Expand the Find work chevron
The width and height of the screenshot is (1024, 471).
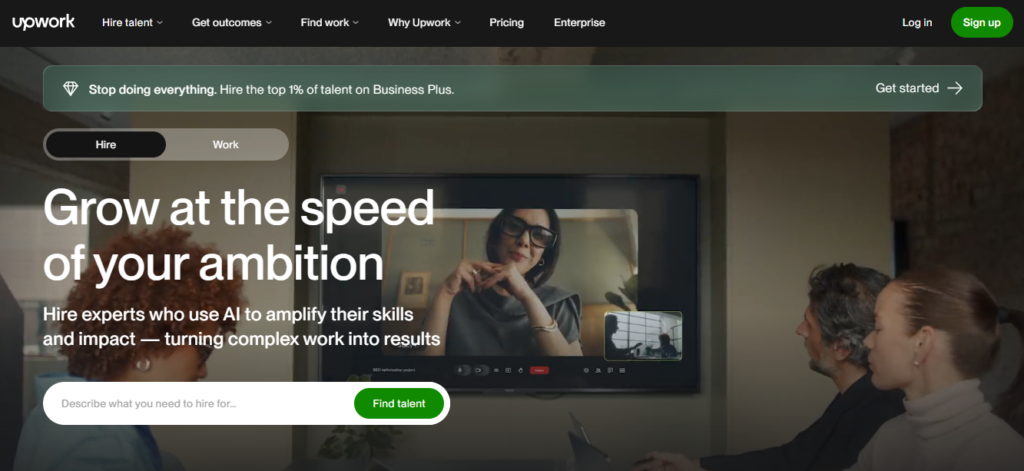coord(356,23)
